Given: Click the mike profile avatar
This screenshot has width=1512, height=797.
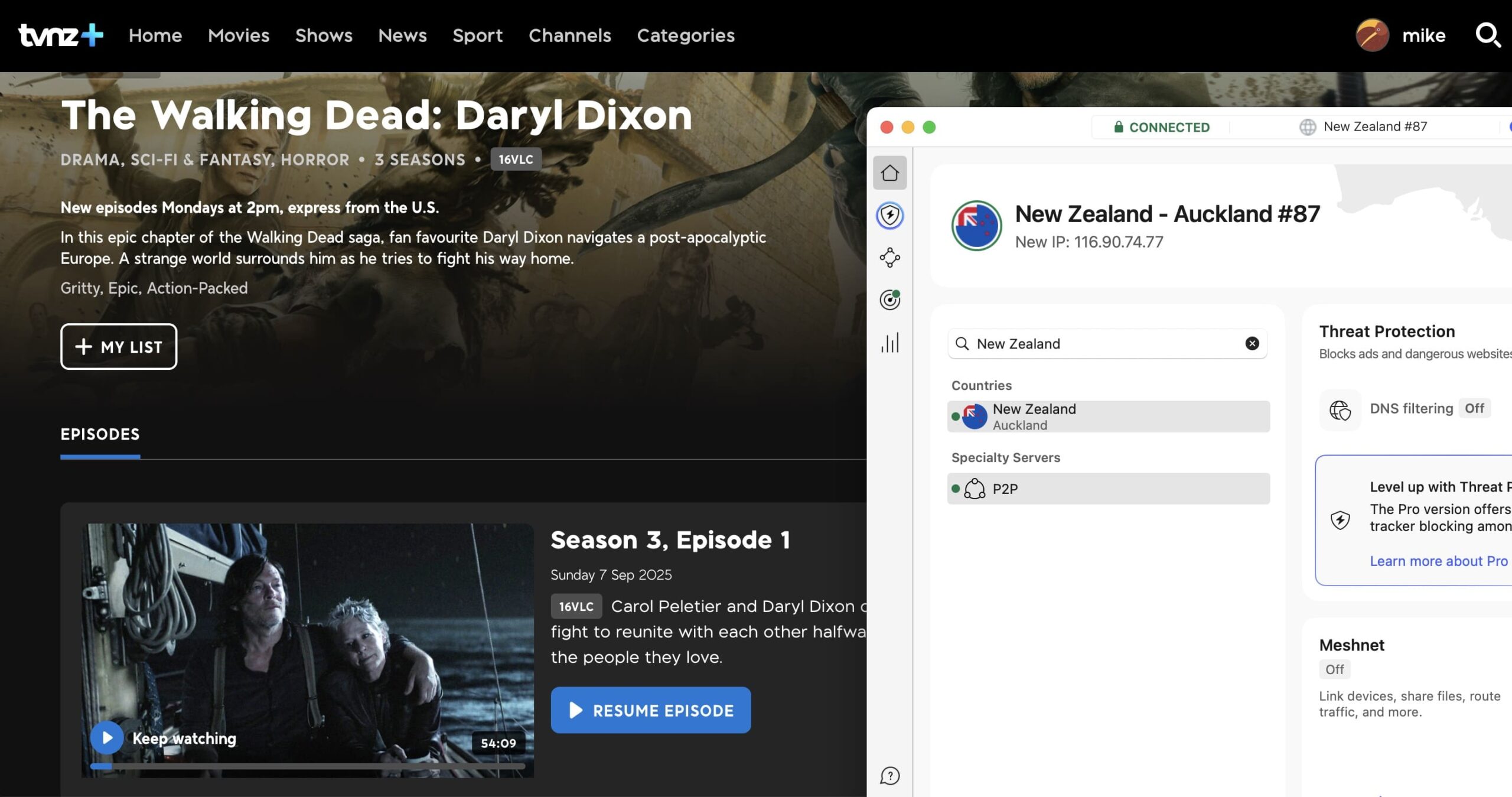Looking at the screenshot, I should (x=1372, y=35).
